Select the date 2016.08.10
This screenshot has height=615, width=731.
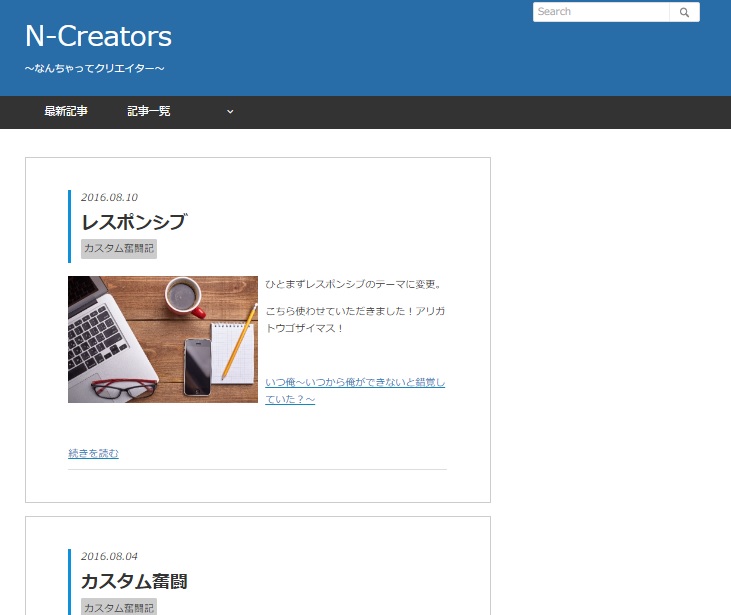(x=110, y=197)
